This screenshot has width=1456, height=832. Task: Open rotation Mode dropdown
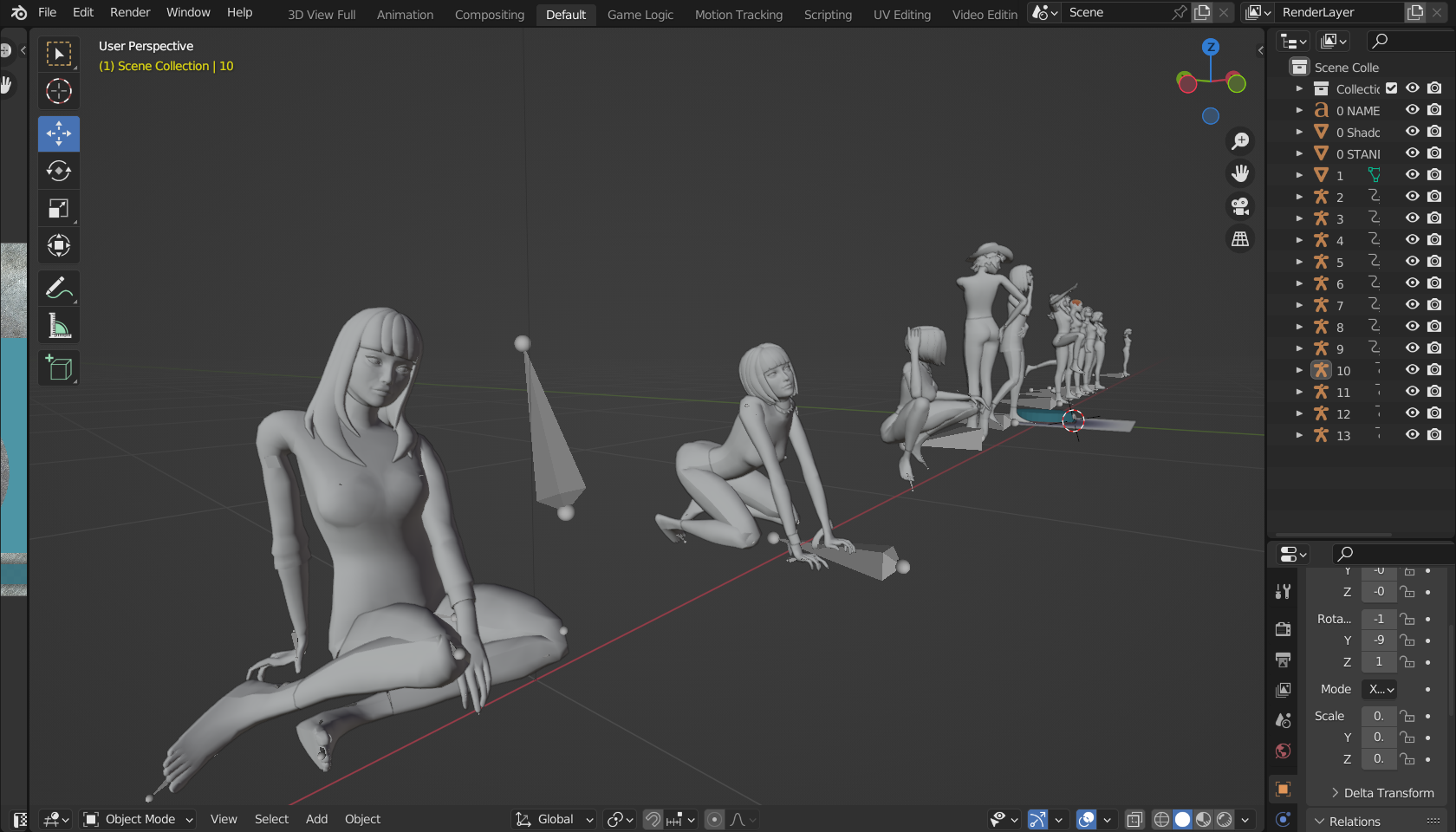[1379, 689]
